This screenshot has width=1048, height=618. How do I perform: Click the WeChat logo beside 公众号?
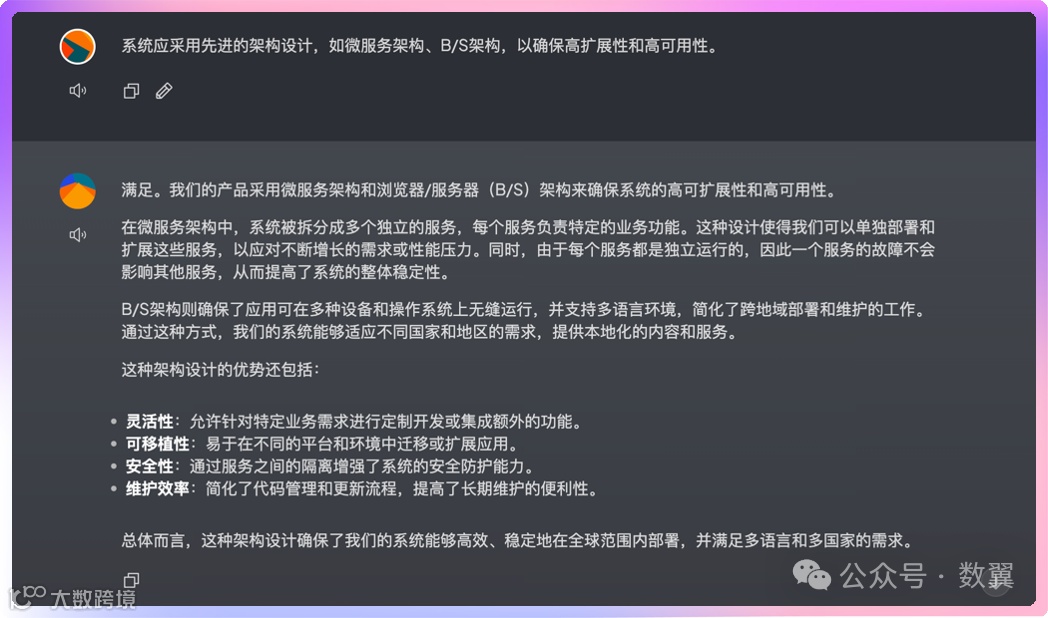click(x=811, y=575)
